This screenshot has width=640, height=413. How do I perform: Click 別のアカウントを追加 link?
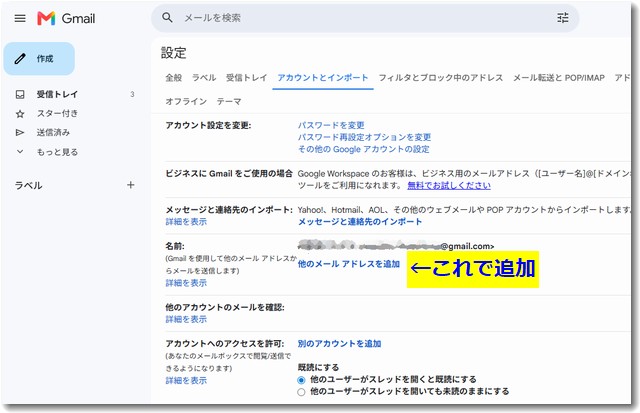339,344
